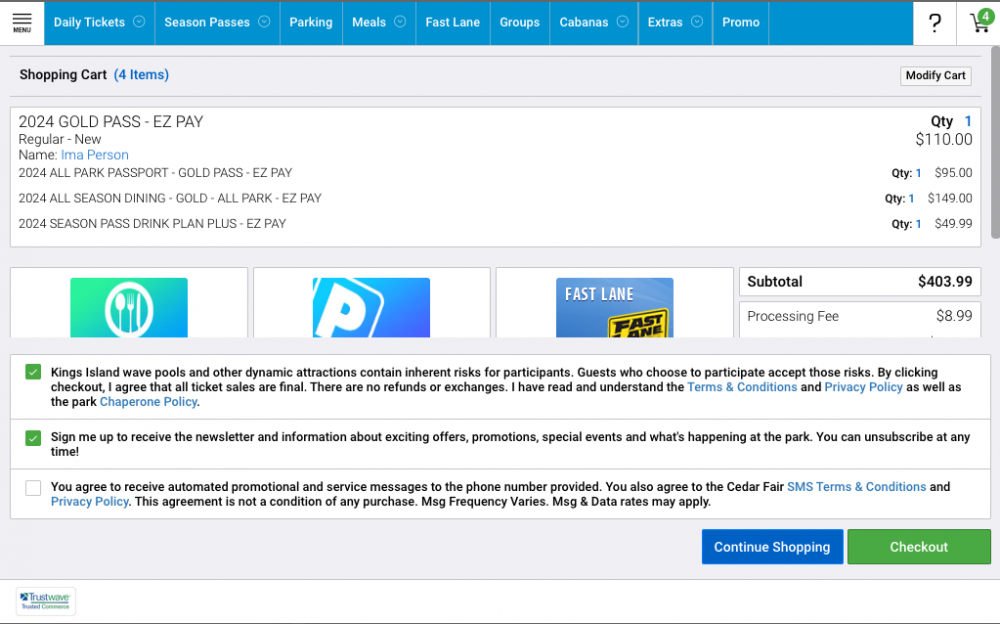
Task: Check the automated SMS messages checkbox
Action: [x=33, y=488]
